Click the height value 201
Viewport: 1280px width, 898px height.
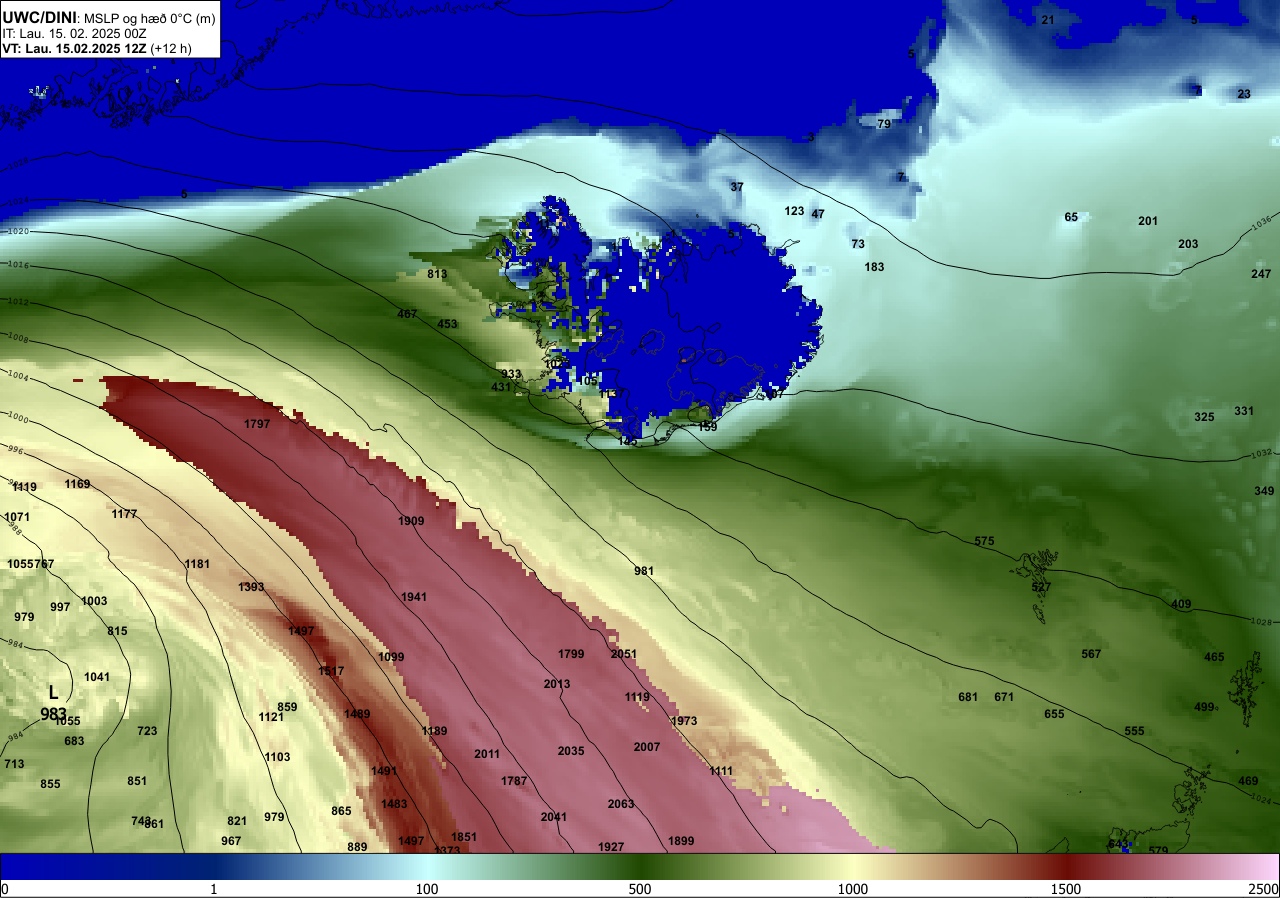pos(1148,221)
